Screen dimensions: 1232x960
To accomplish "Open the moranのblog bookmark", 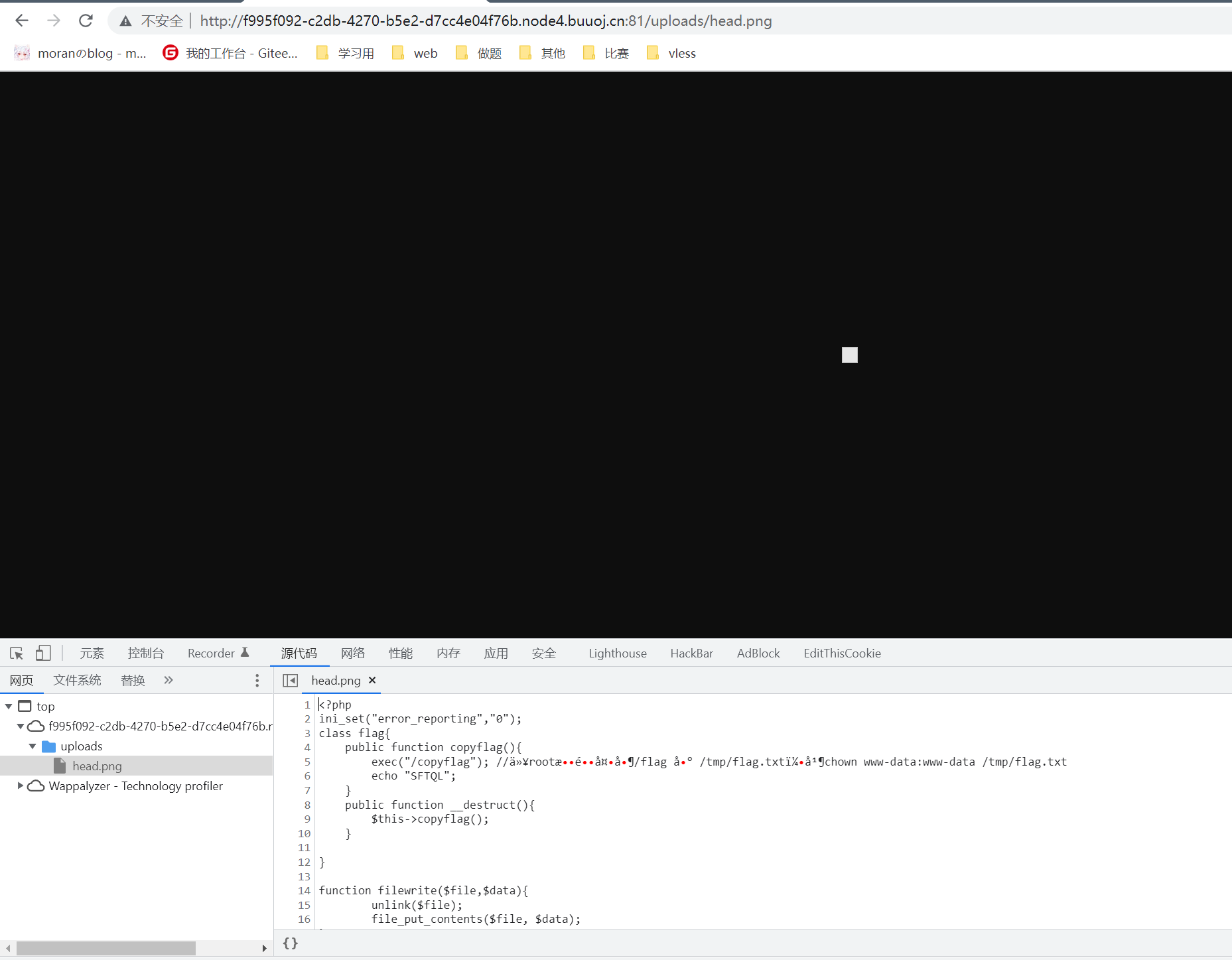I will click(80, 53).
